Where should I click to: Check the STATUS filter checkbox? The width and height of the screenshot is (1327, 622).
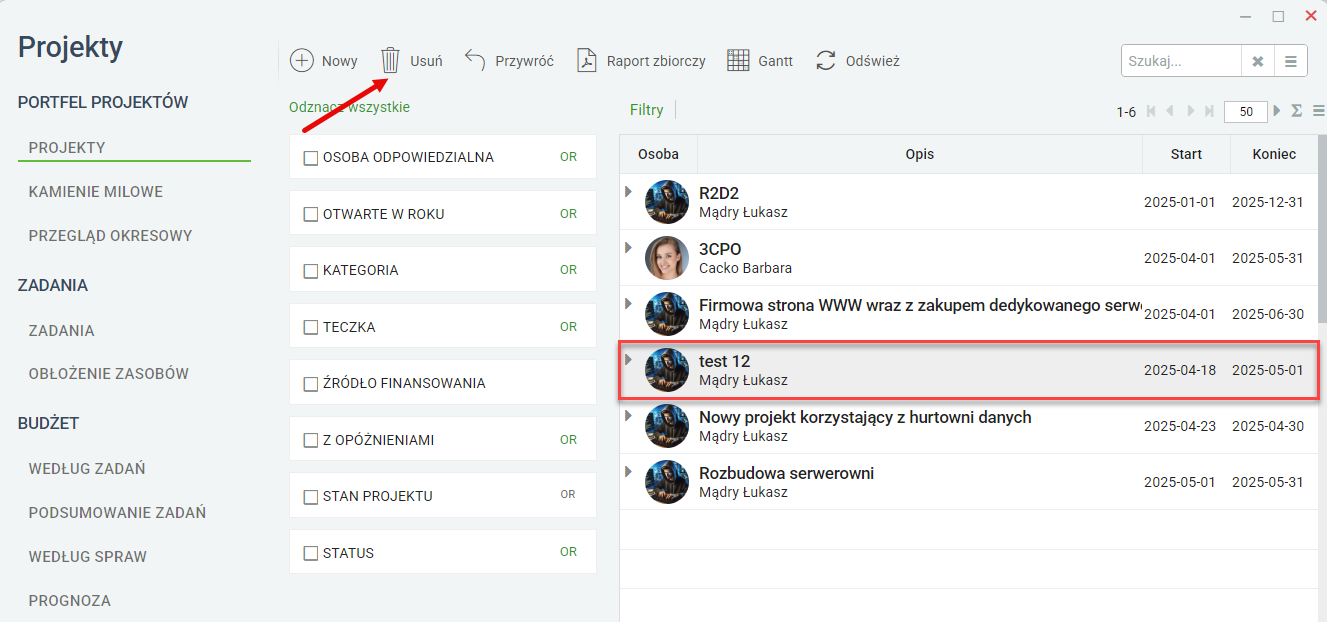click(310, 553)
